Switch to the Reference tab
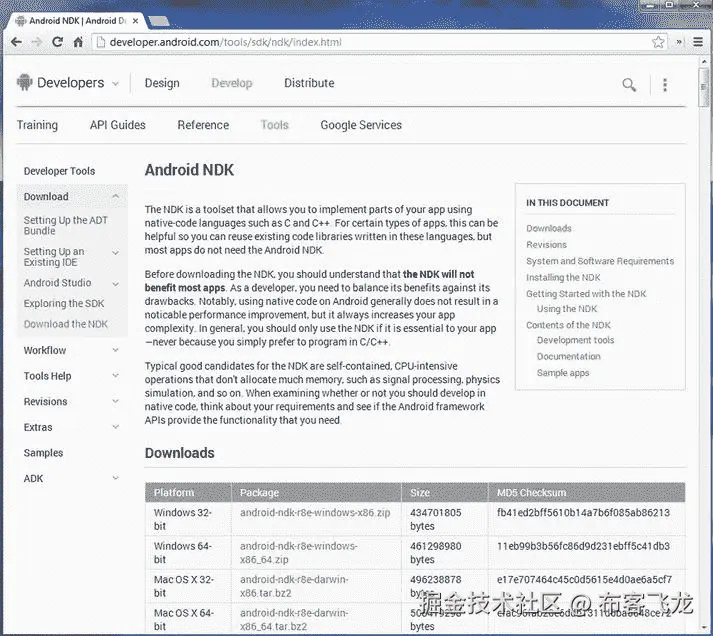This screenshot has width=713, height=636. (x=203, y=125)
